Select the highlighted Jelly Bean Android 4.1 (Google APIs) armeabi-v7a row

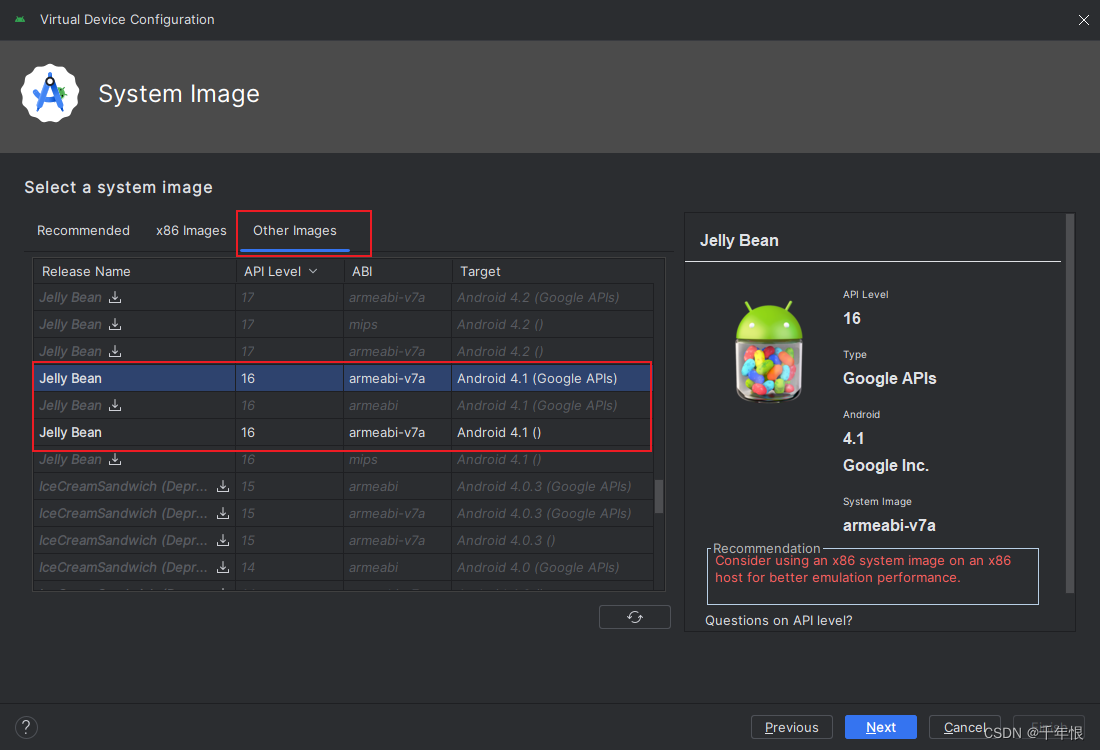click(x=343, y=378)
